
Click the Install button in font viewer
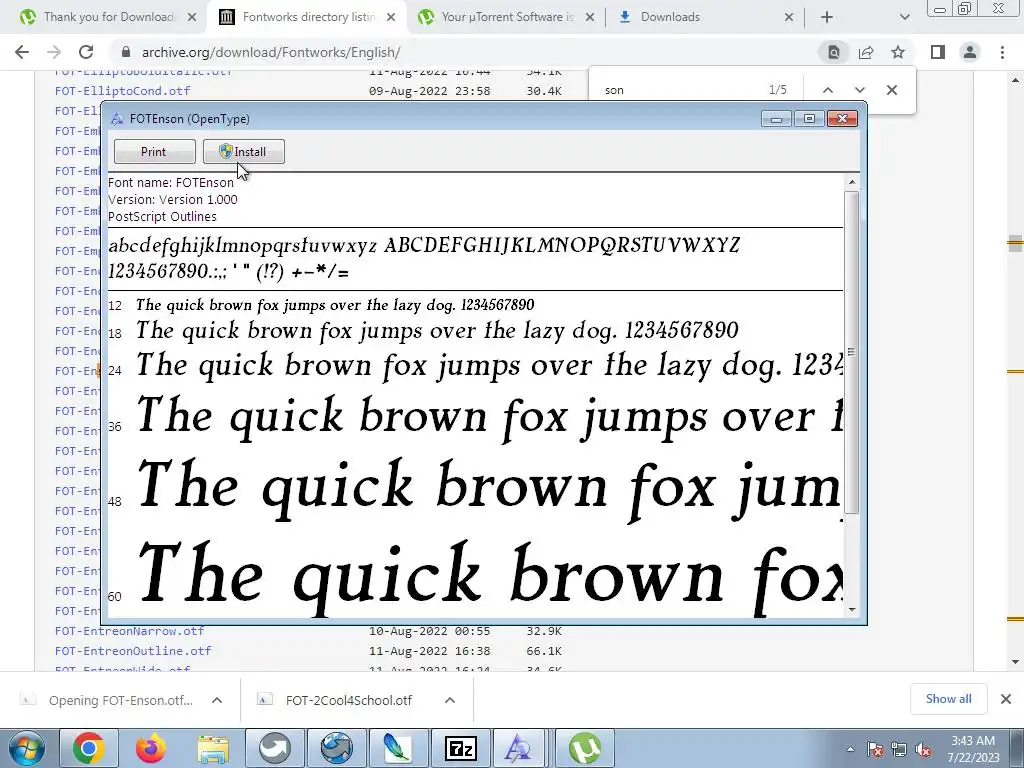[244, 152]
